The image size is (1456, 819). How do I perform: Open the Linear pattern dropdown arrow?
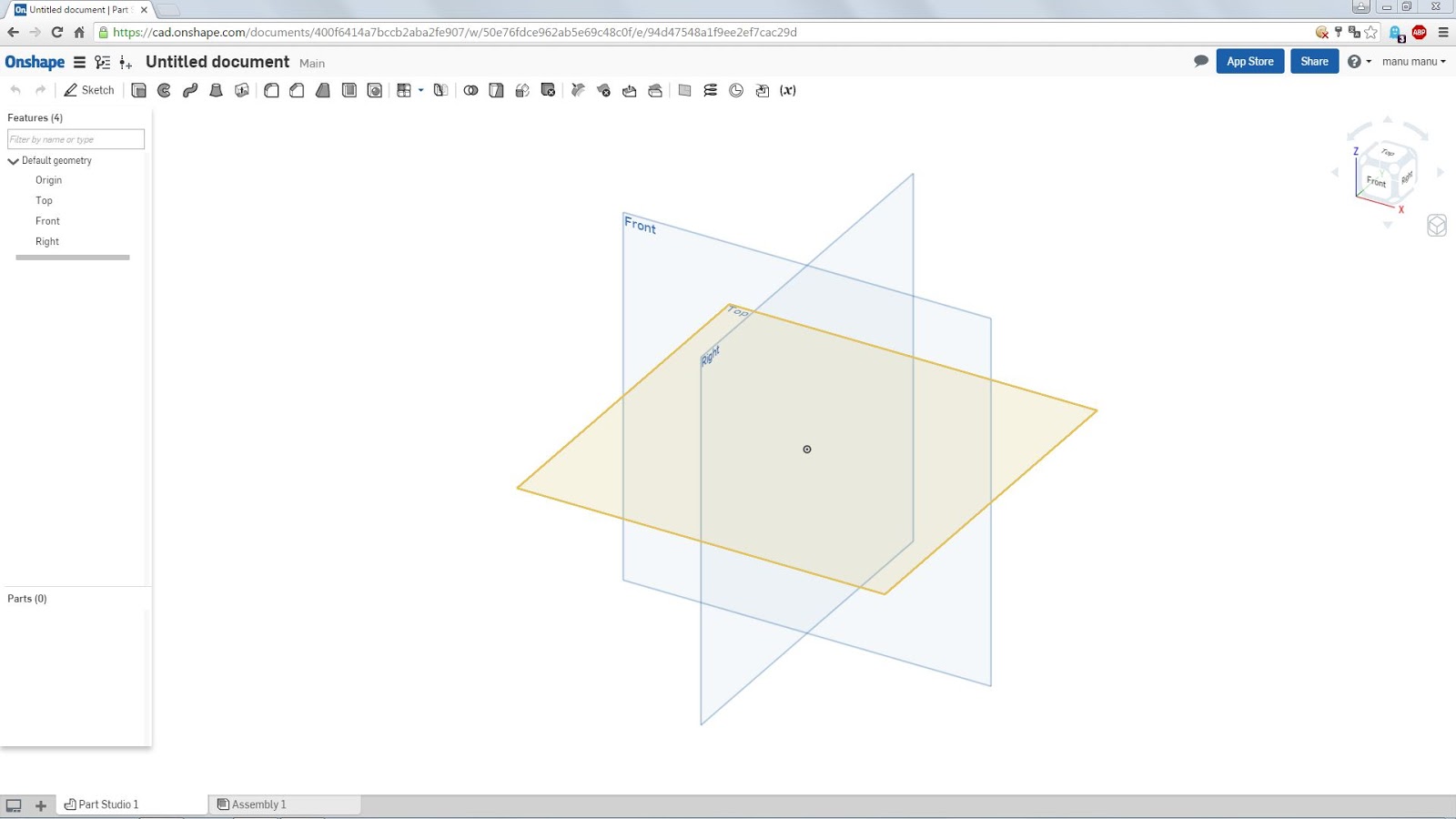pyautogui.click(x=420, y=90)
